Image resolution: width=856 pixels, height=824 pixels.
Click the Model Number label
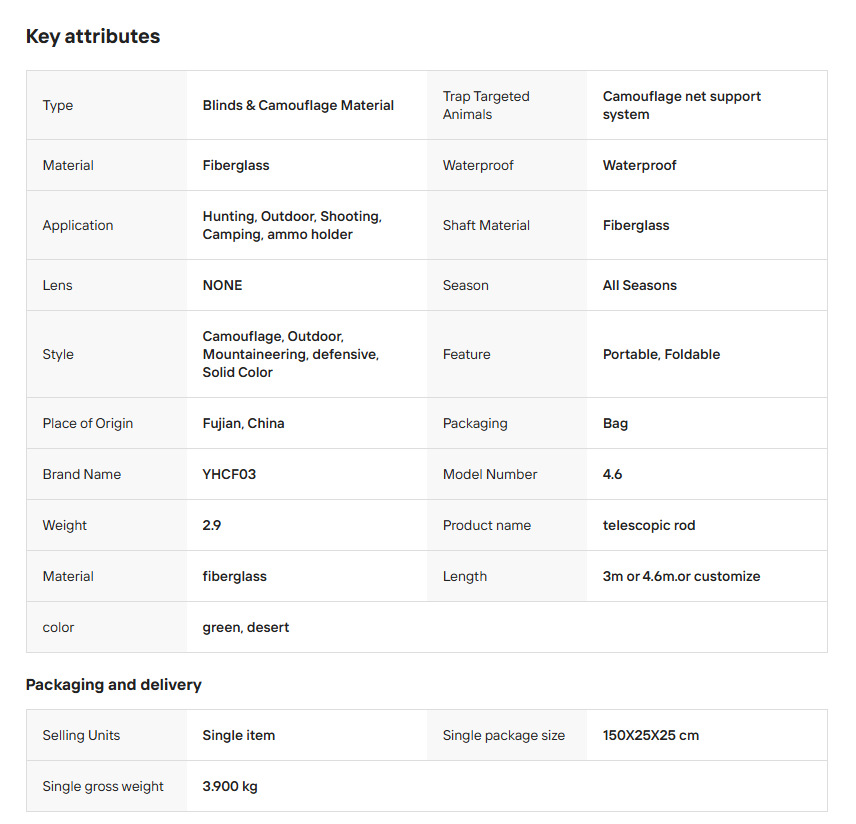point(490,474)
